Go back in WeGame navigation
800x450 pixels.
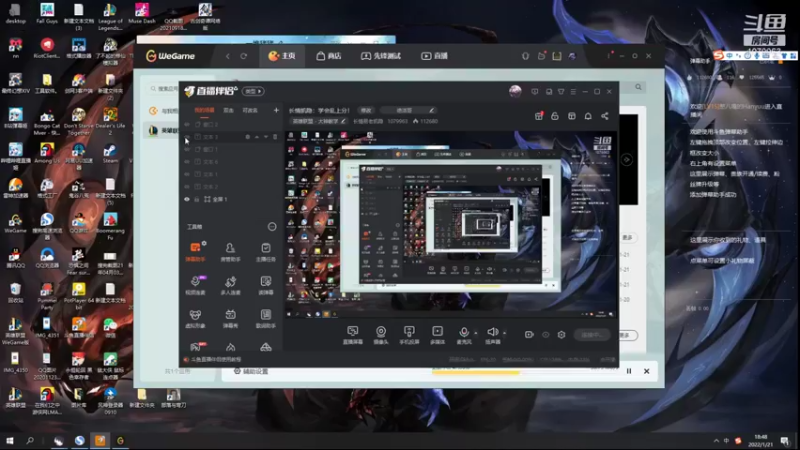coord(228,56)
